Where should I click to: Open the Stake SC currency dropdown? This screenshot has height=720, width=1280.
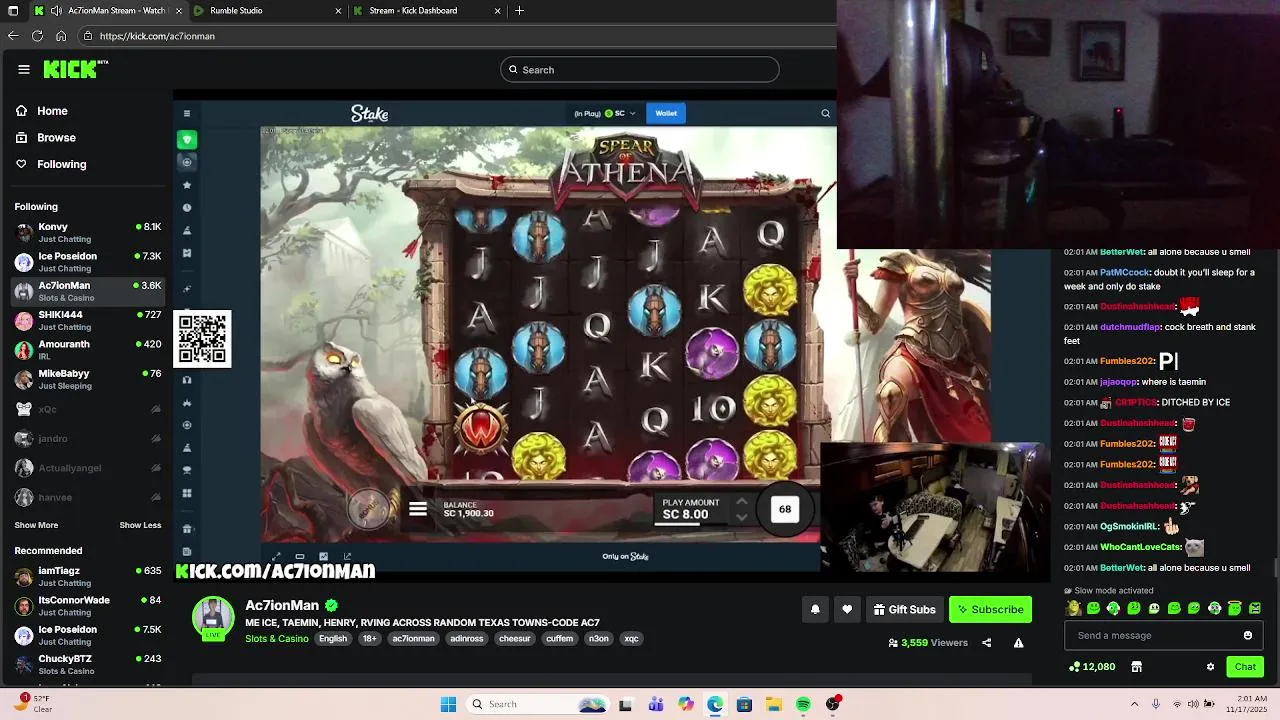[620, 114]
